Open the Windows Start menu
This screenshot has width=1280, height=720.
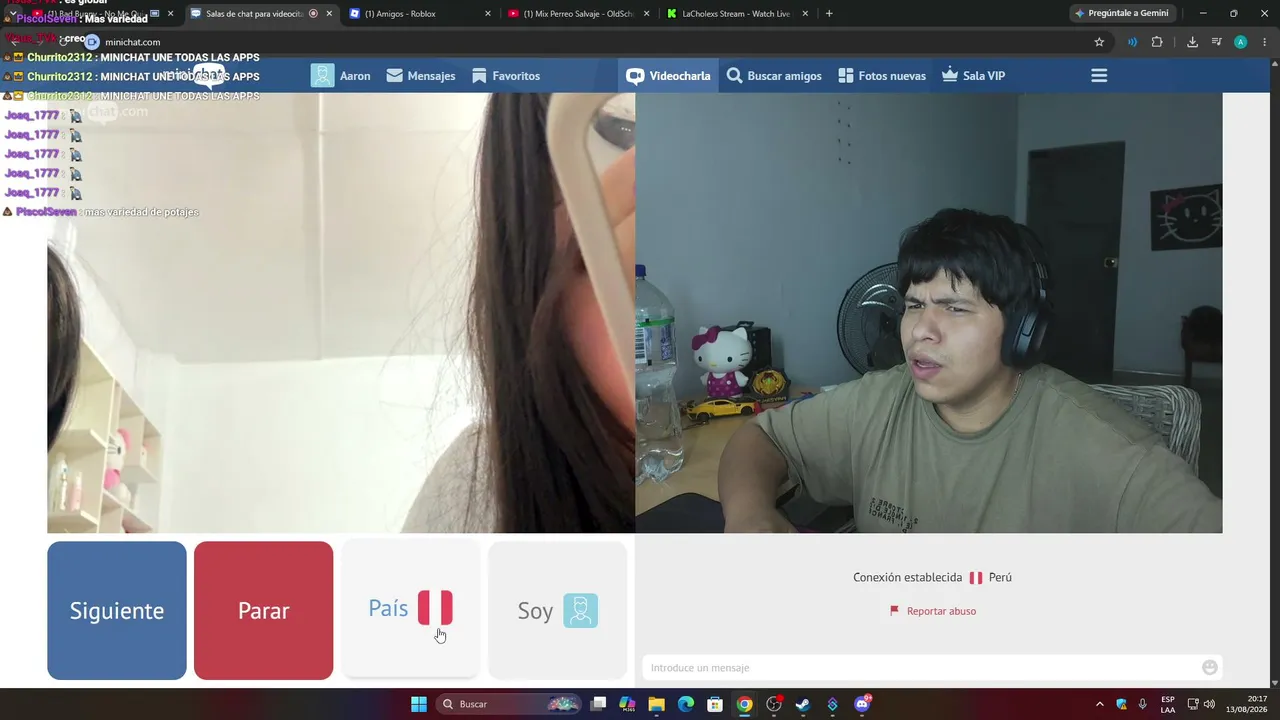pos(419,704)
